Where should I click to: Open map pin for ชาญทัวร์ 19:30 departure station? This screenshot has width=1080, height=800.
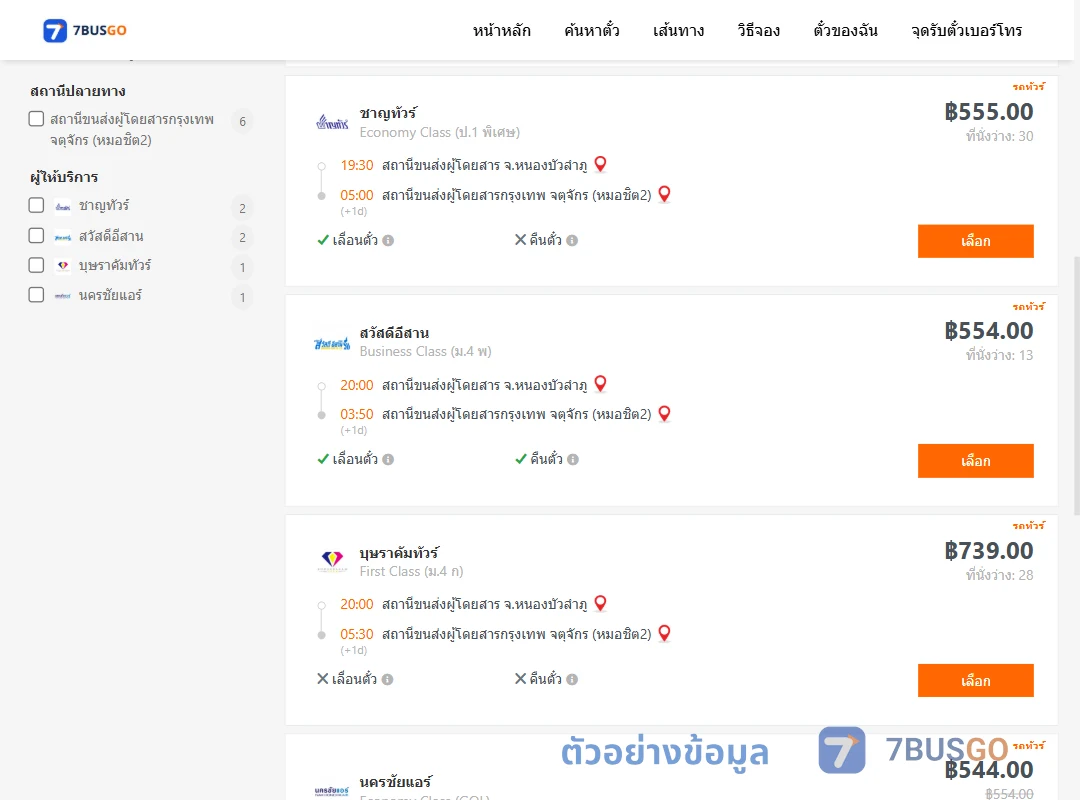[x=601, y=164]
